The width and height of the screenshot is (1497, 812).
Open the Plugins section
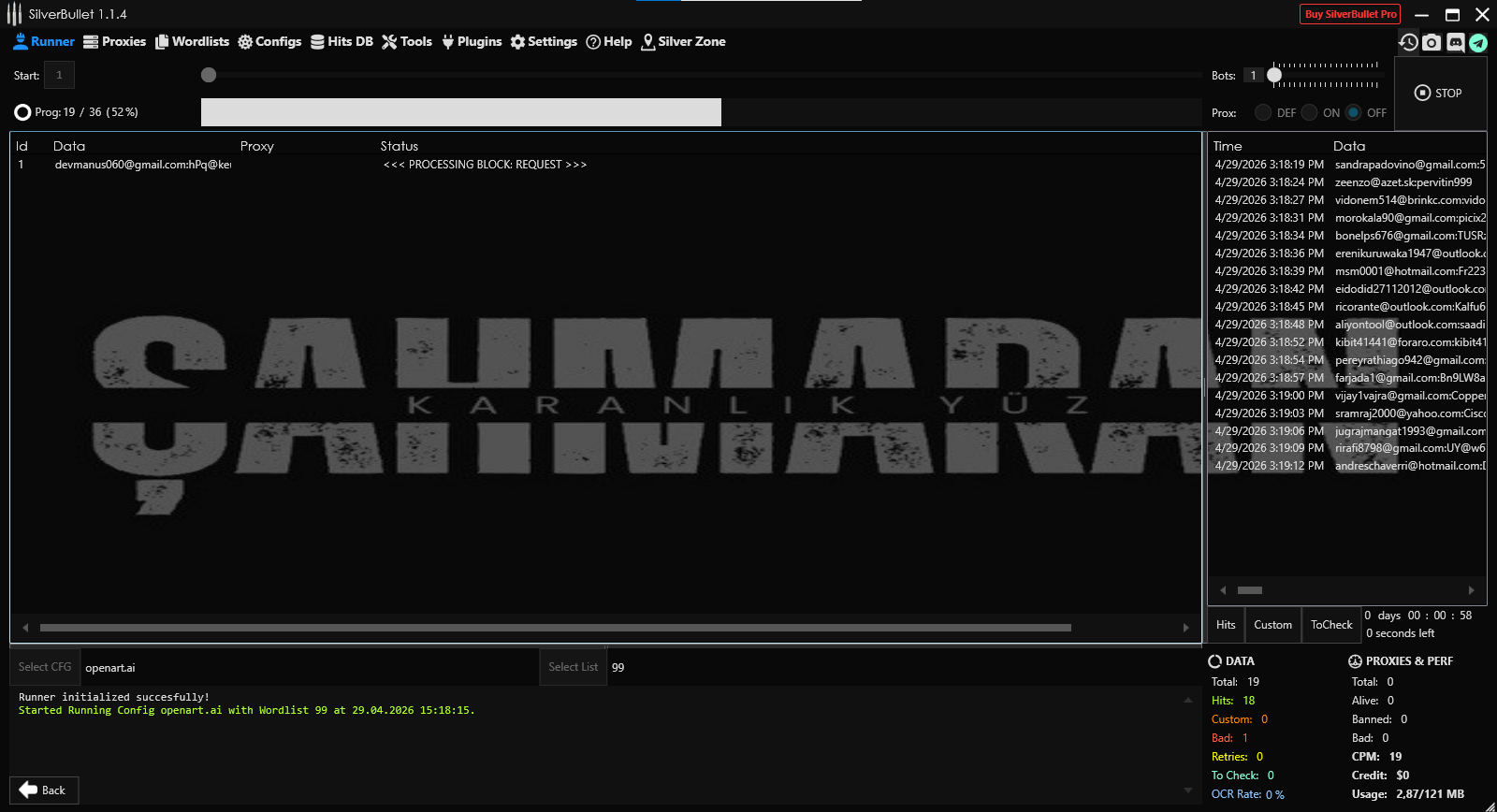[472, 41]
